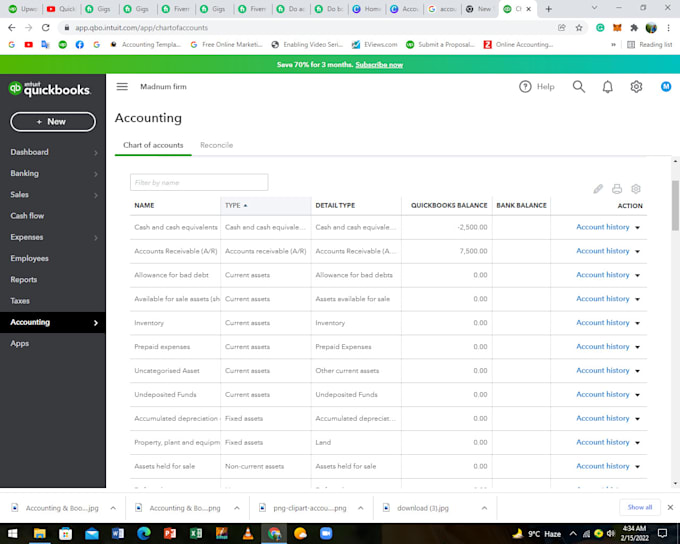Open the notifications bell icon
This screenshot has height=544, width=680.
coord(608,87)
